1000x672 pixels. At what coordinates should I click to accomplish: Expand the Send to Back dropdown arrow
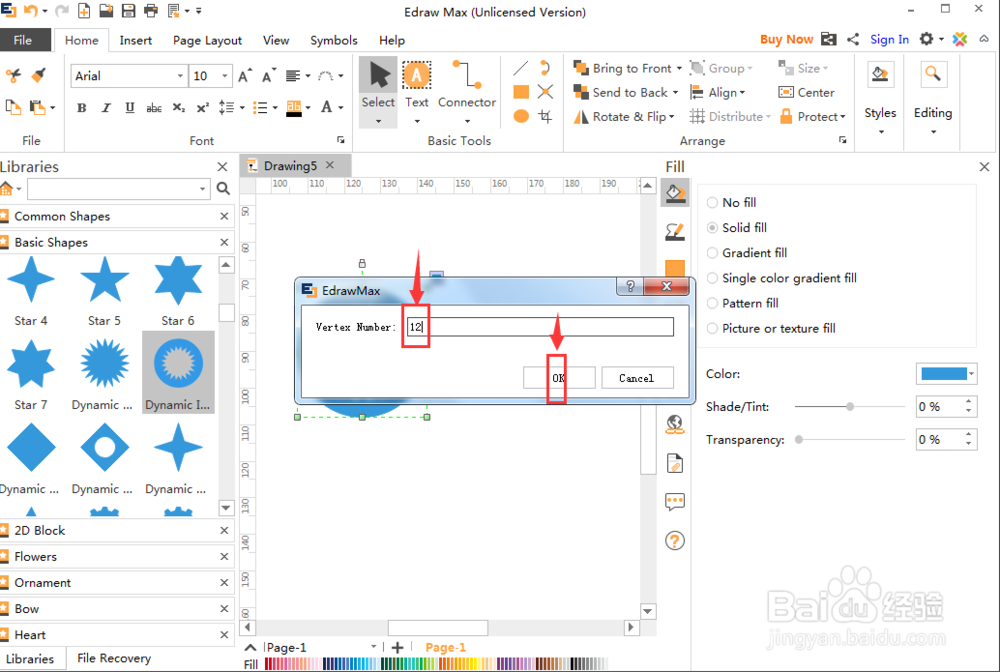(675, 92)
